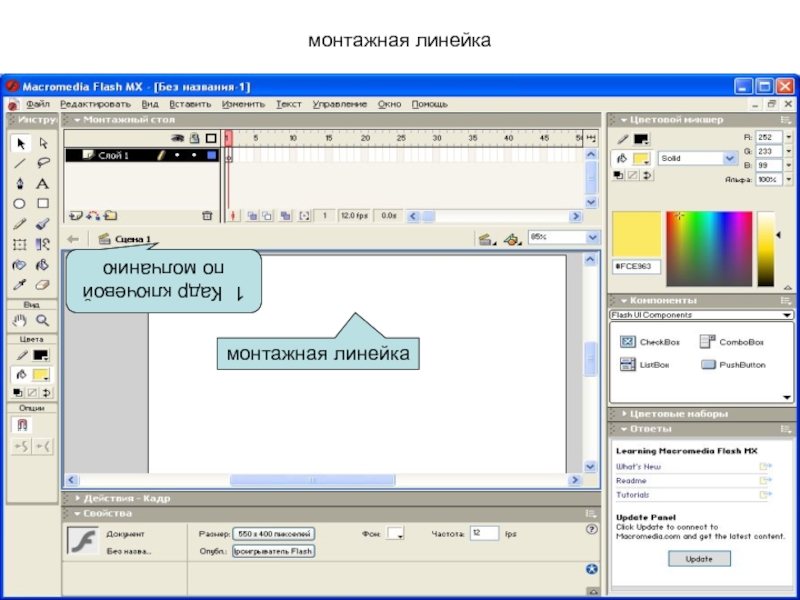This screenshot has height=600, width=800.
Task: Choose the Oval drawing tool
Action: tap(19, 204)
